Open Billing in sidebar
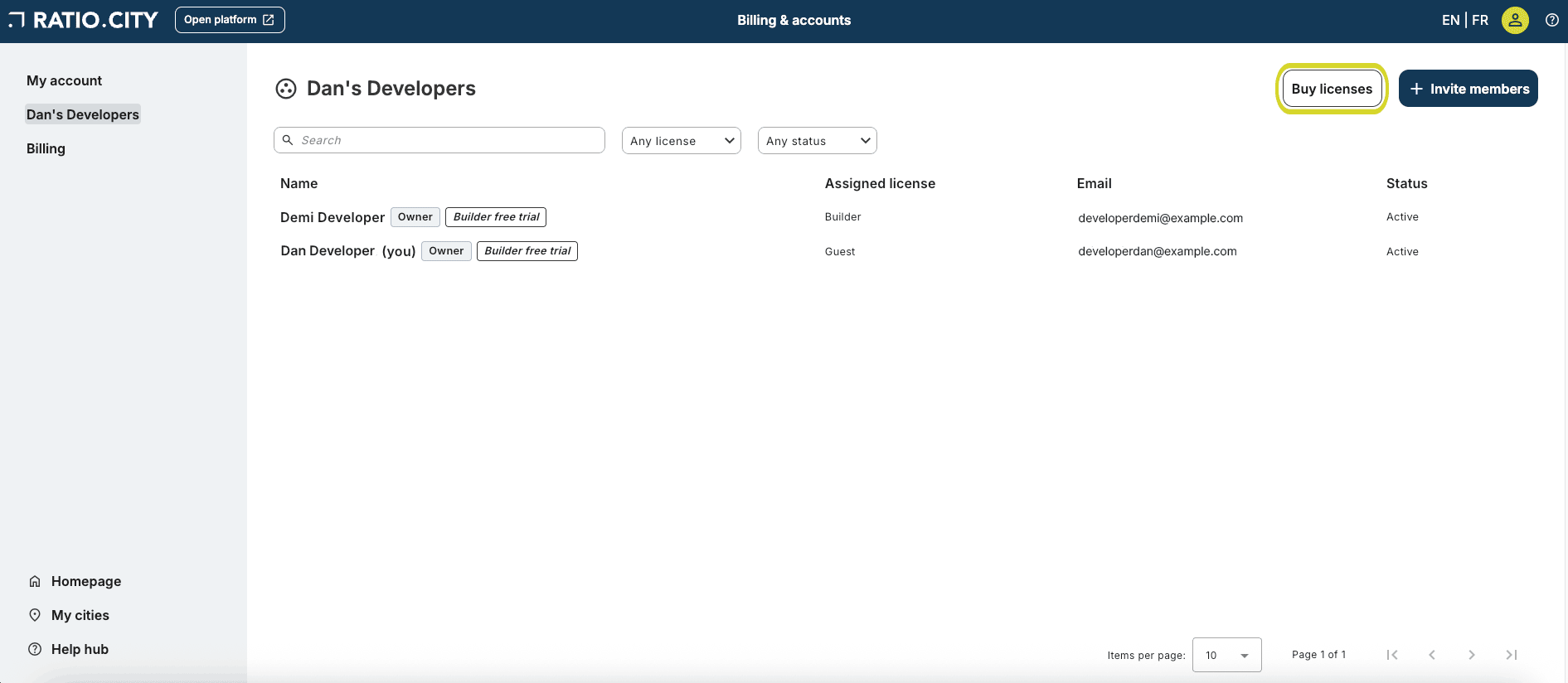1568x683 pixels. point(46,148)
